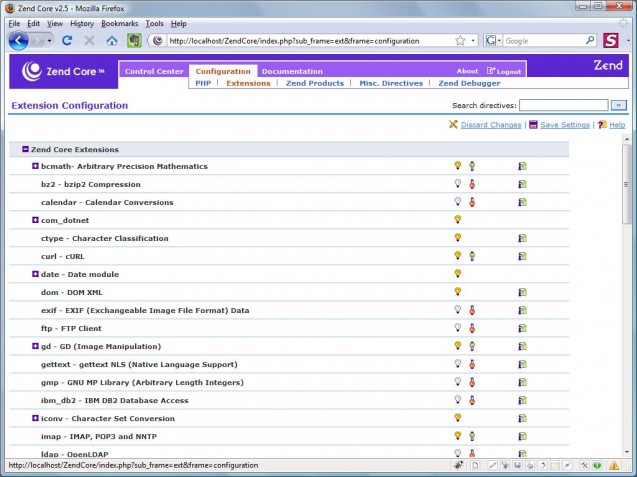Viewport: 637px width, 477px height.
Task: Click the imap green switch icon
Action: (472, 436)
